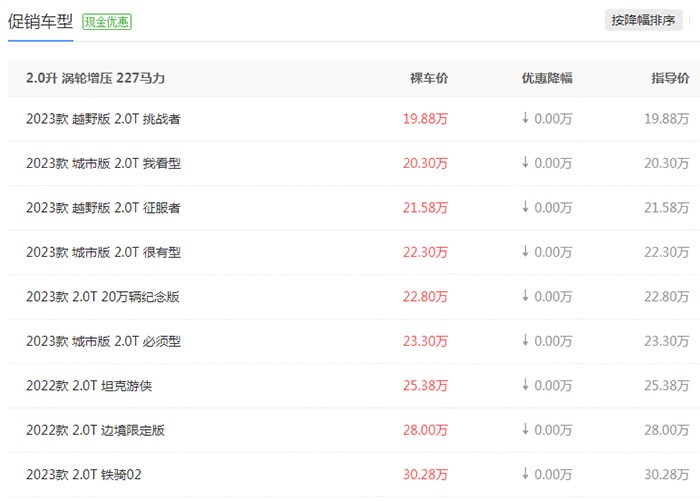Click the gray 20.30万 guide price
The width and height of the screenshot is (700, 501).
667,163
